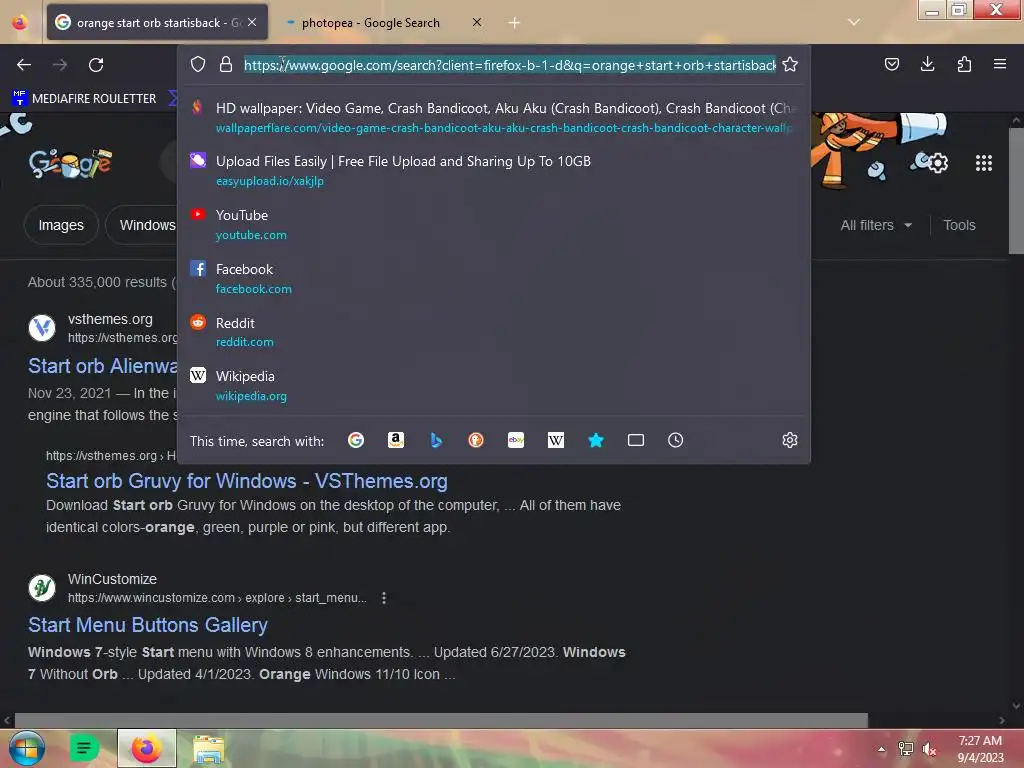
Task: Expand the All filters dropdown
Action: (x=876, y=225)
